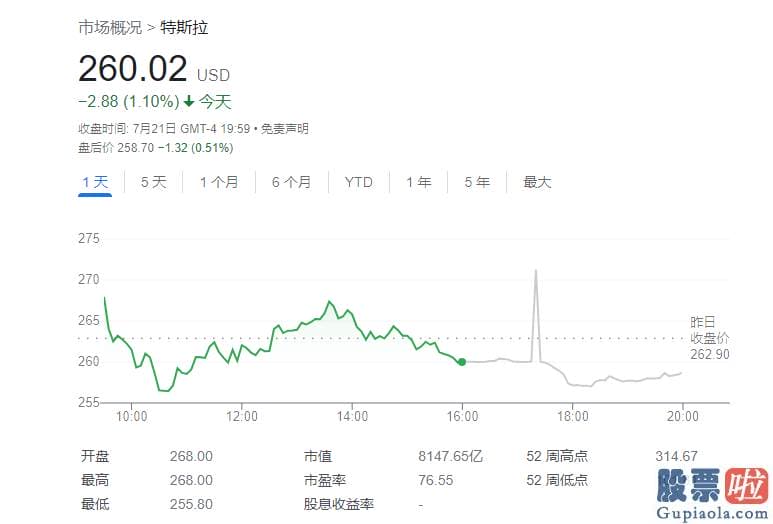The image size is (773, 524).
Task: Click the 20:00 time axis label
Action: 683,417
